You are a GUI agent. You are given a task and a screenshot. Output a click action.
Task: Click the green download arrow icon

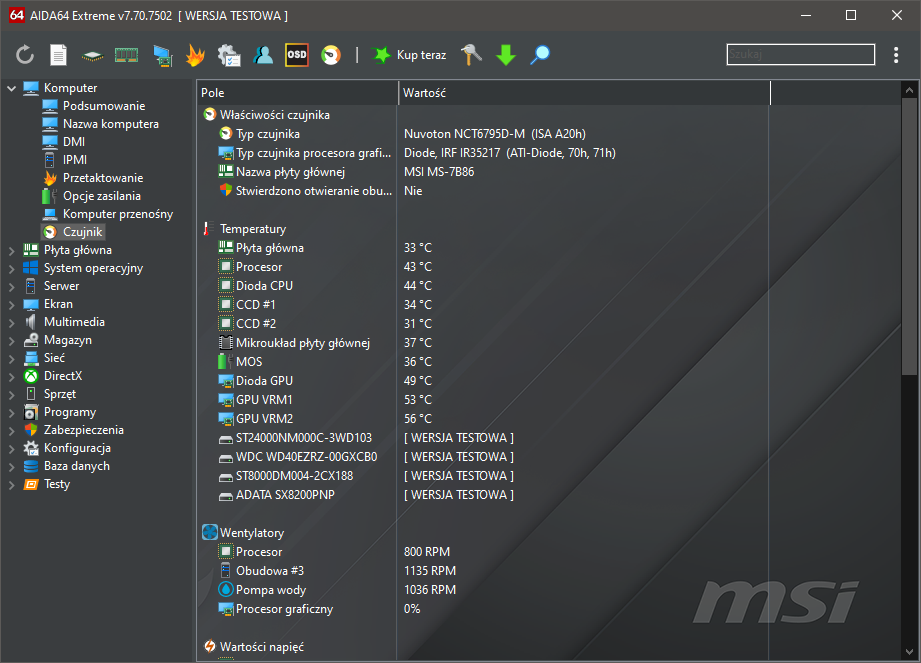(506, 55)
